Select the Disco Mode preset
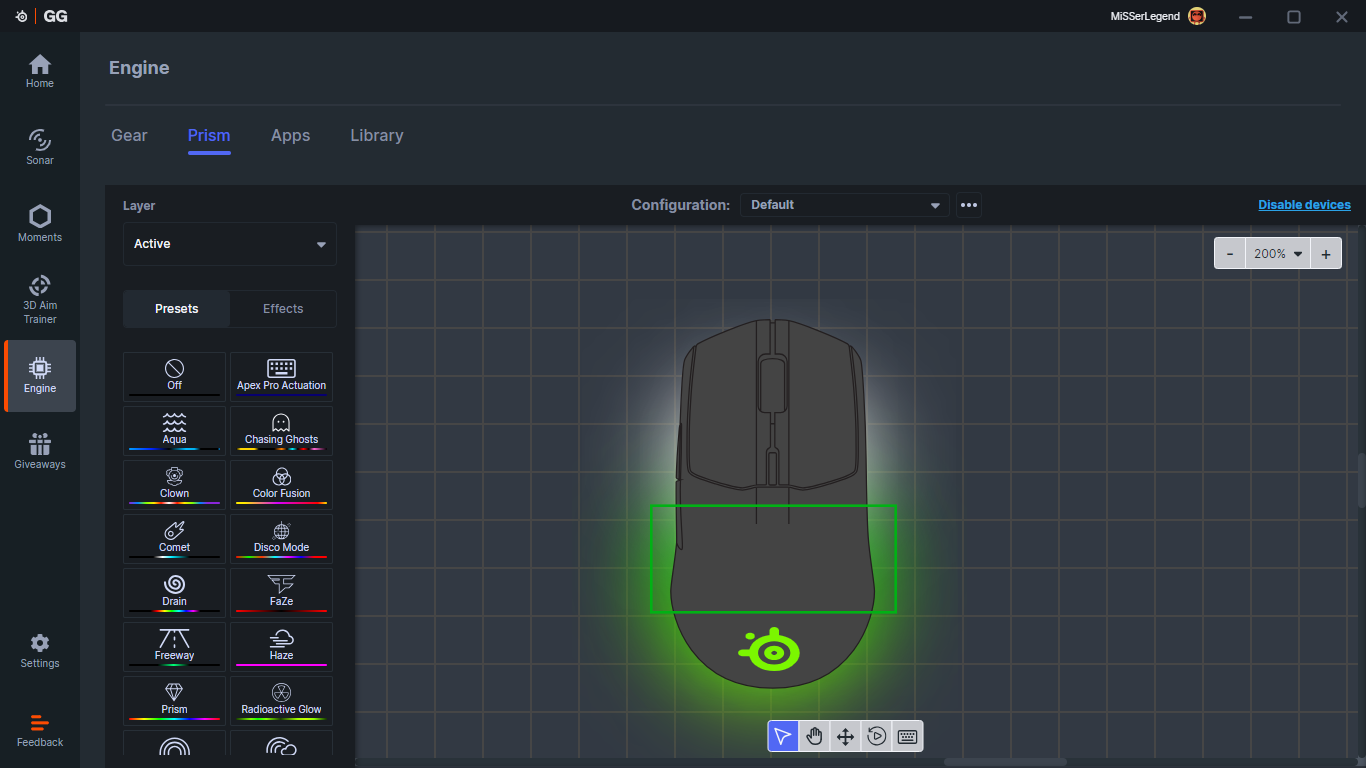The width and height of the screenshot is (1366, 768). click(x=281, y=539)
